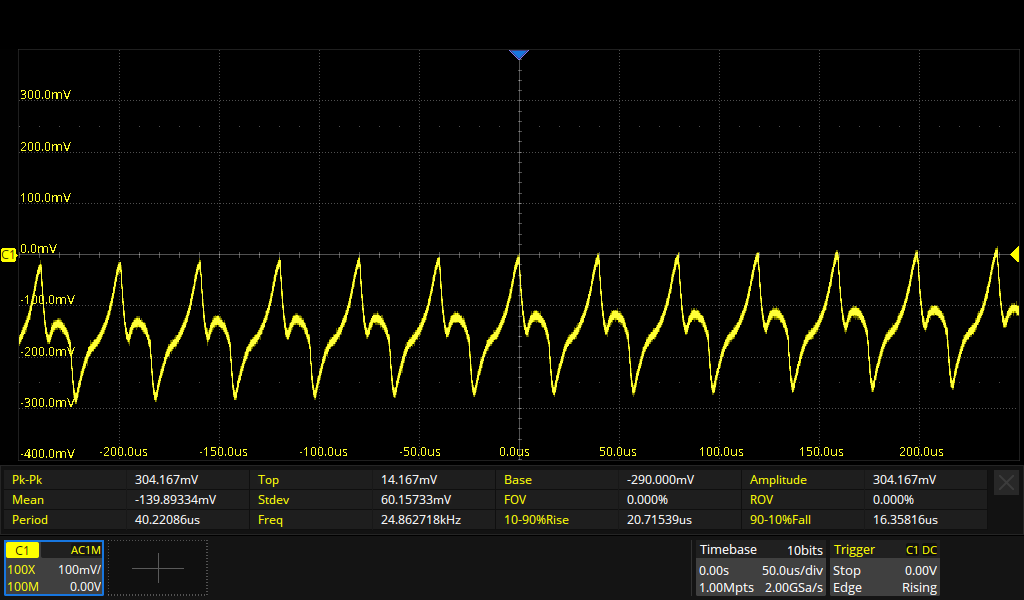Click the FOV measurement entry
This screenshot has height=600, width=1024.
click(517, 500)
